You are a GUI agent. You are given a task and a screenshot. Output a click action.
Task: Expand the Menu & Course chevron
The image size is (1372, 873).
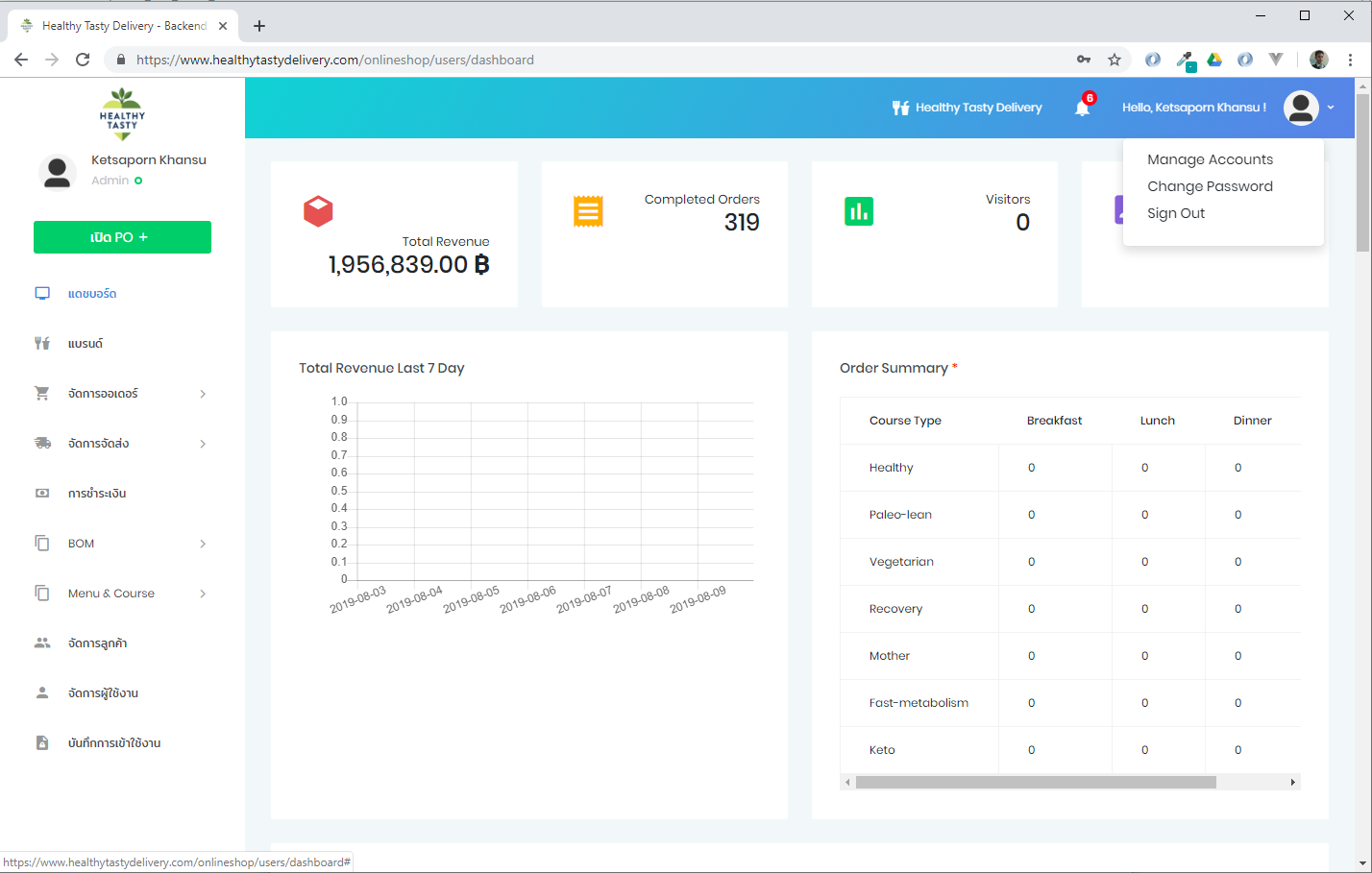pos(203,594)
